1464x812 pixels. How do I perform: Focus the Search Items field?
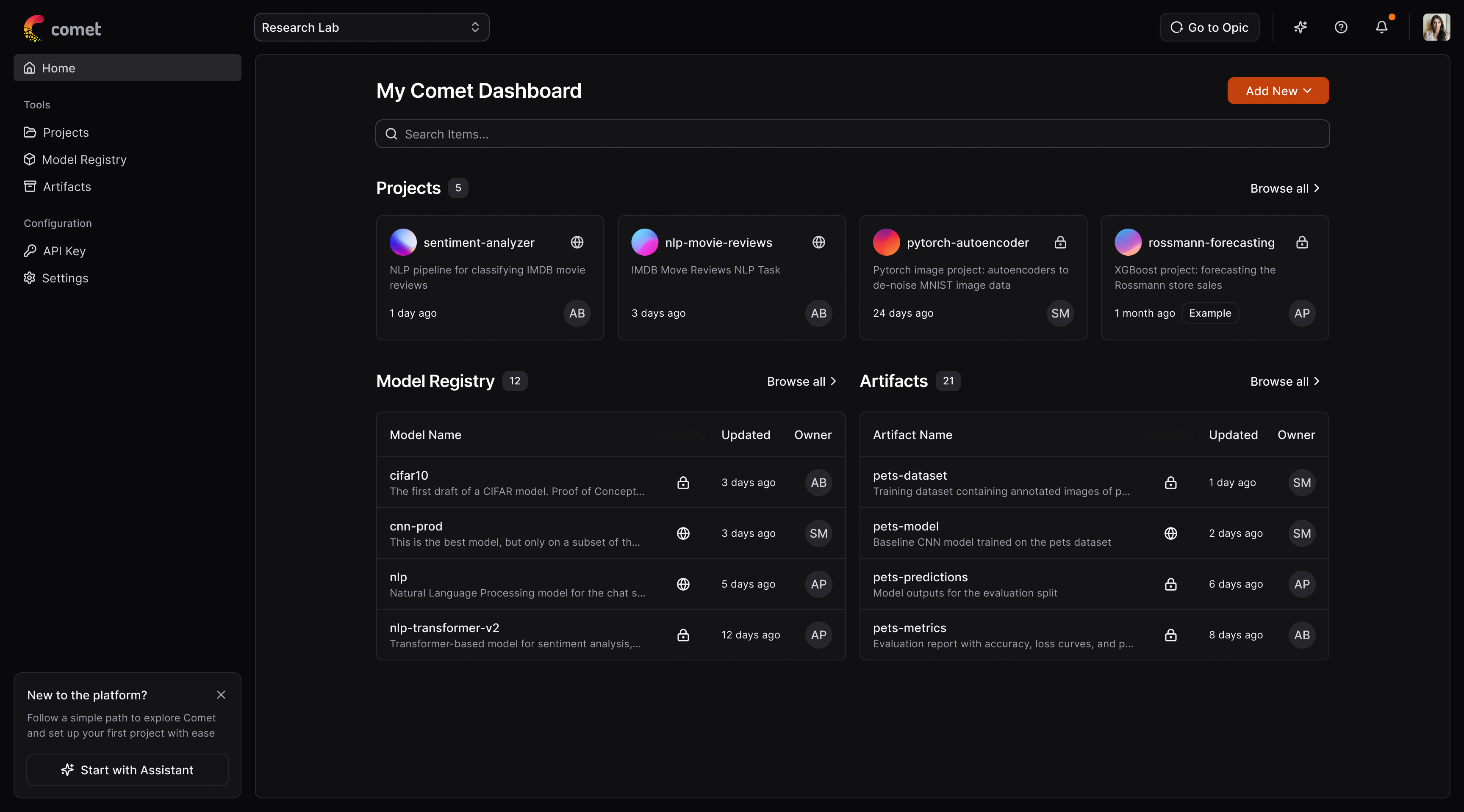[x=852, y=134]
